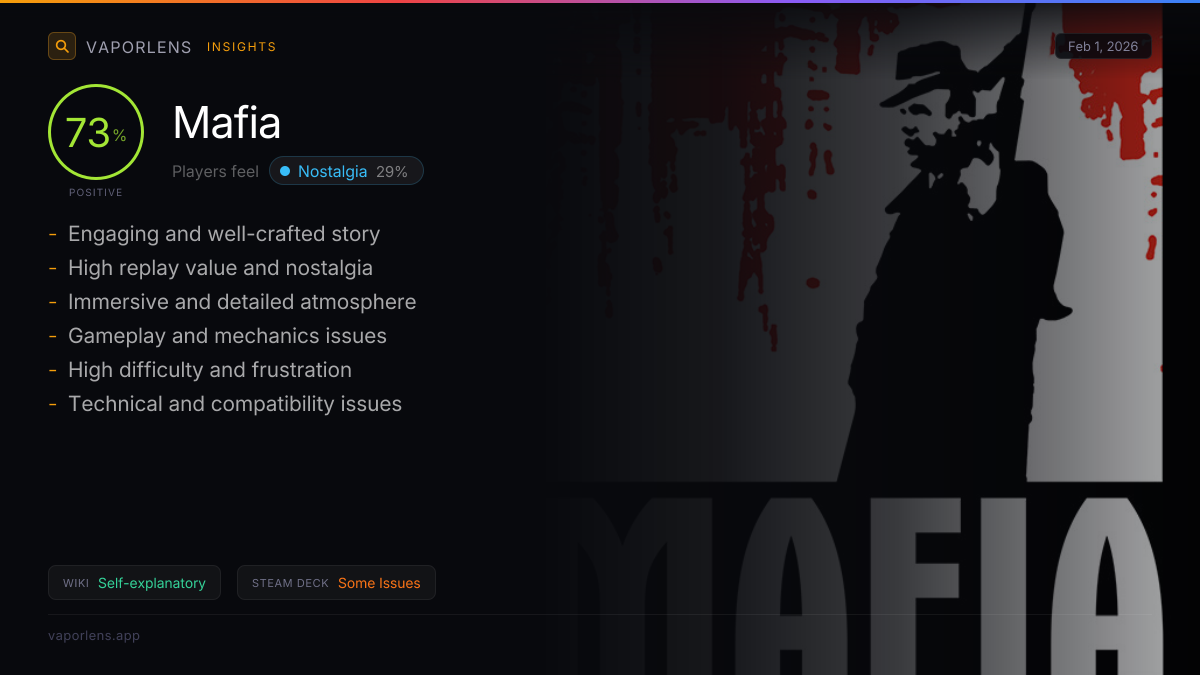The width and height of the screenshot is (1200, 675).
Task: Click the POSITIVE label under score
Action: pos(96,192)
